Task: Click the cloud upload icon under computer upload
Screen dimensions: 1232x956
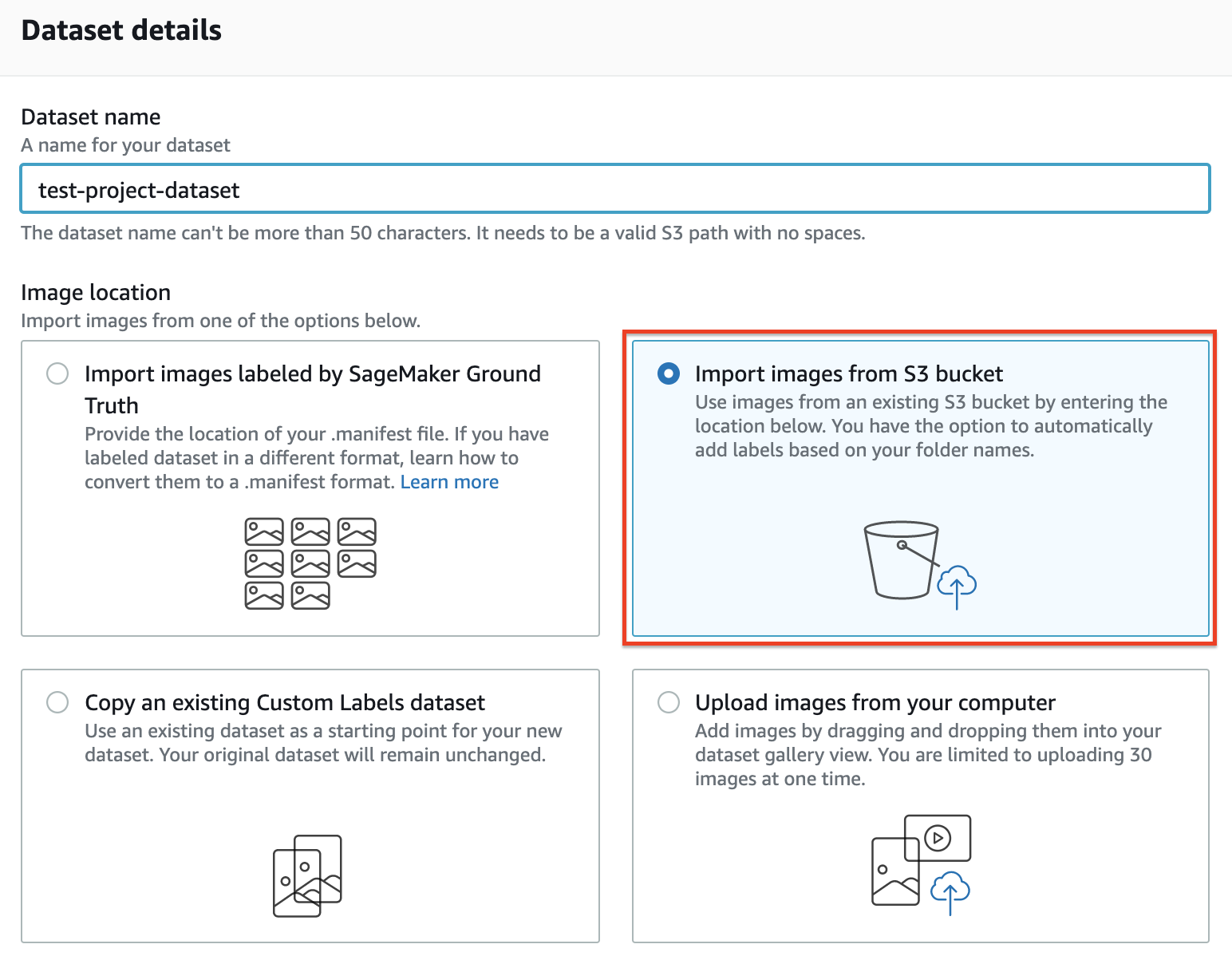Action: [950, 891]
